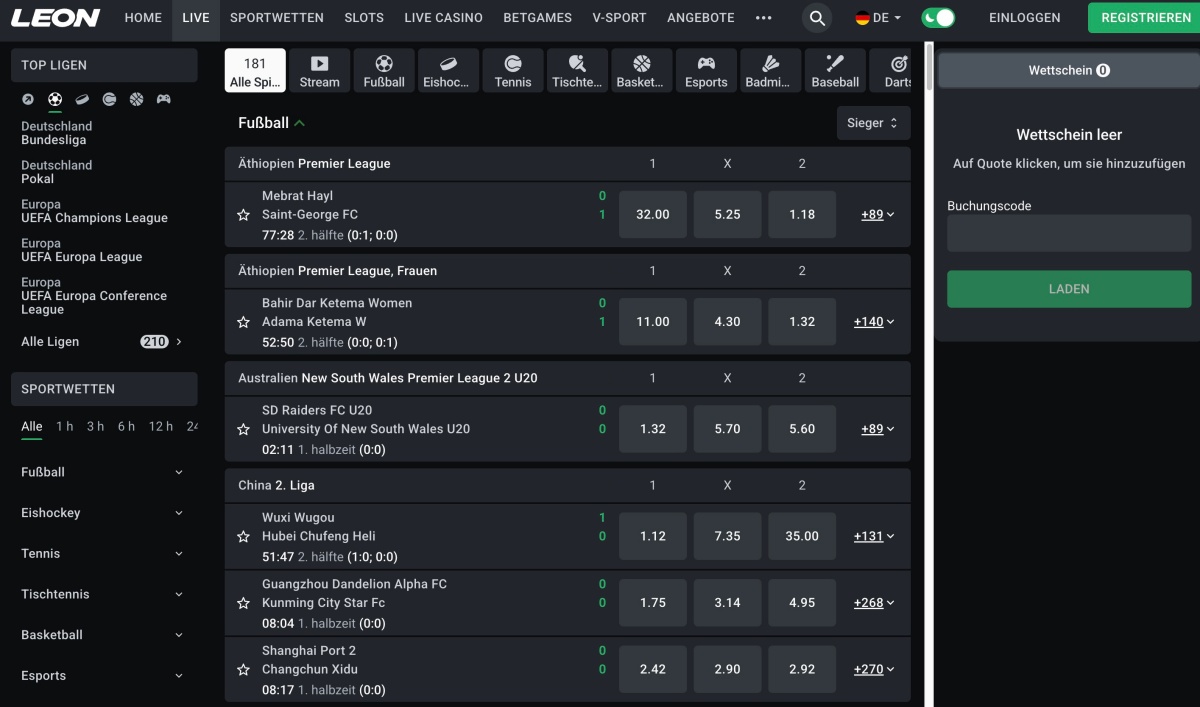Viewport: 1200px width, 707px height.
Task: Expand +131 markets for Wuxi Wugou match
Action: (874, 536)
